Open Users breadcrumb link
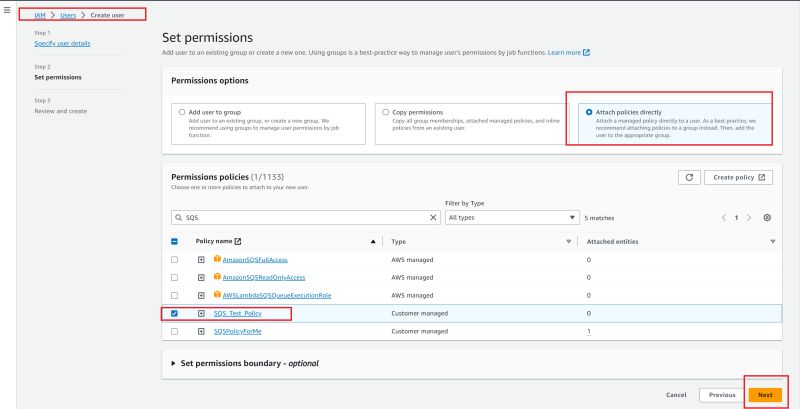This screenshot has height=409, width=800. [68, 15]
